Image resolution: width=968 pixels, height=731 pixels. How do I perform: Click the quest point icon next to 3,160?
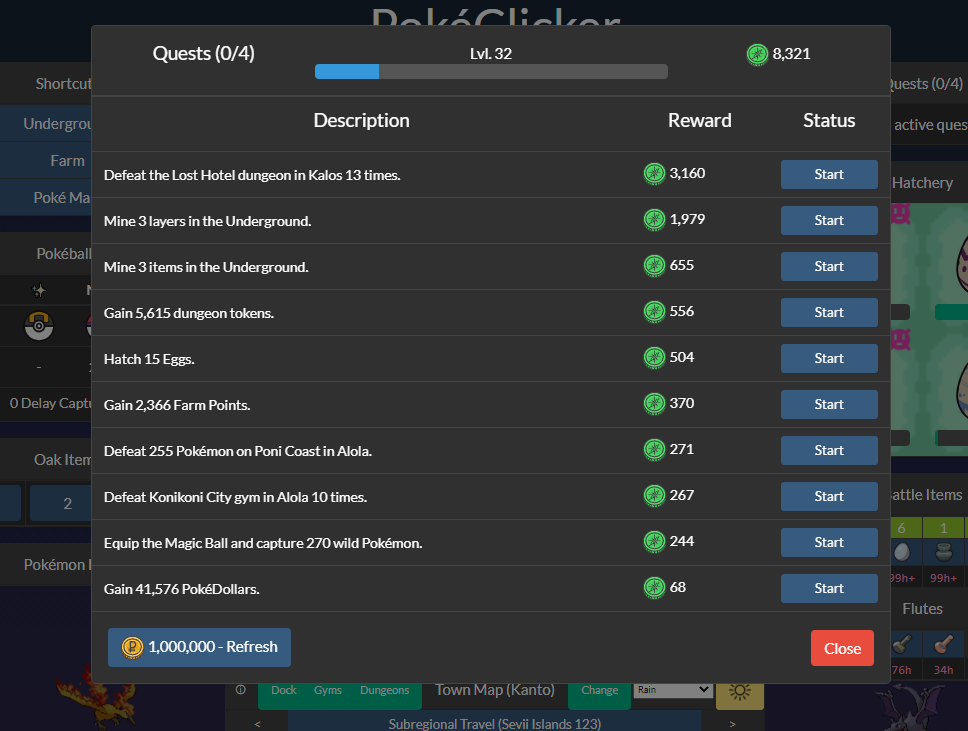[x=654, y=173]
